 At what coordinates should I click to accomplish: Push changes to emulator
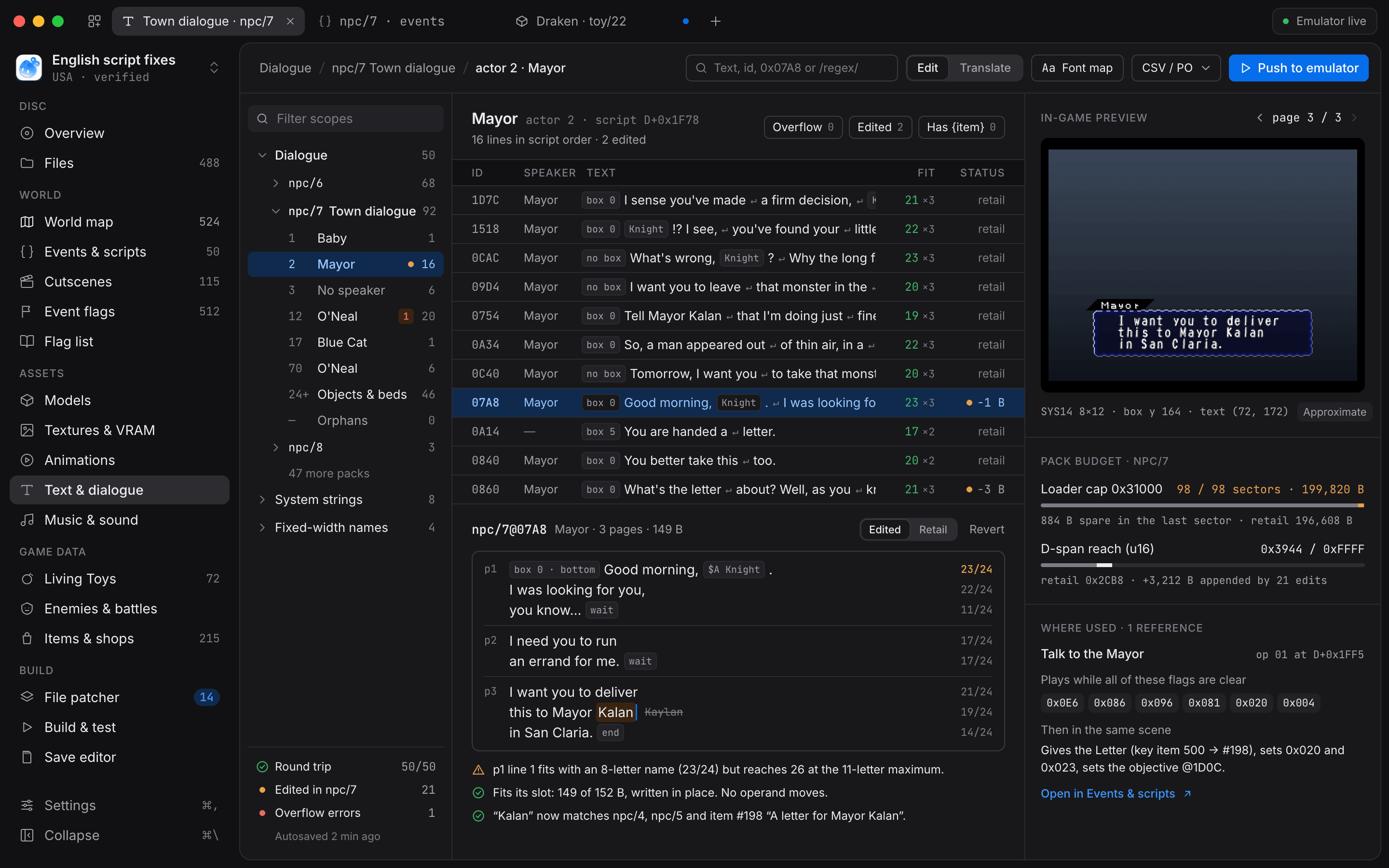pos(1298,68)
